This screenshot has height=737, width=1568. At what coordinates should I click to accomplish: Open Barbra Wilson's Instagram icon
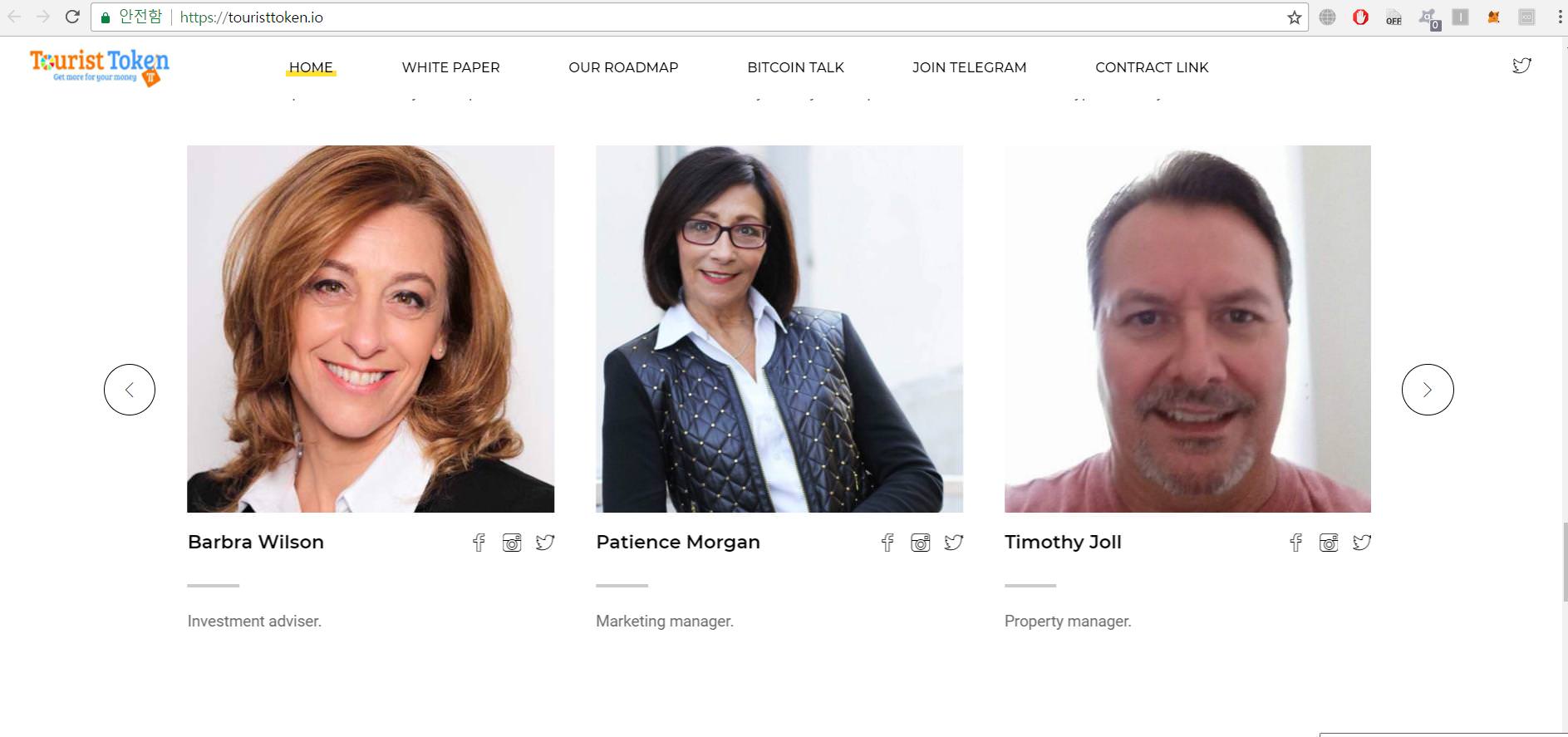[x=512, y=543]
